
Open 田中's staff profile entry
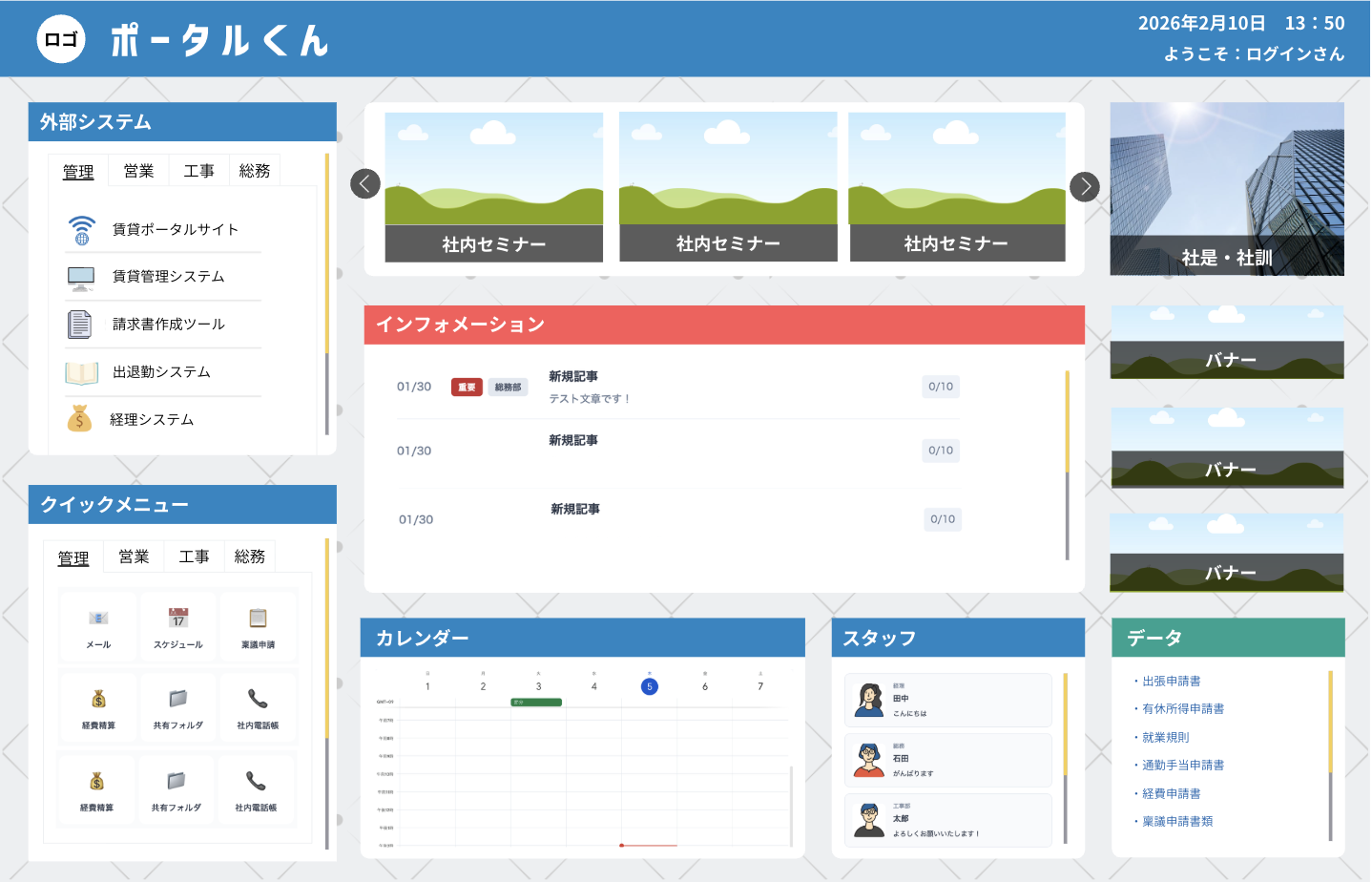pos(946,700)
